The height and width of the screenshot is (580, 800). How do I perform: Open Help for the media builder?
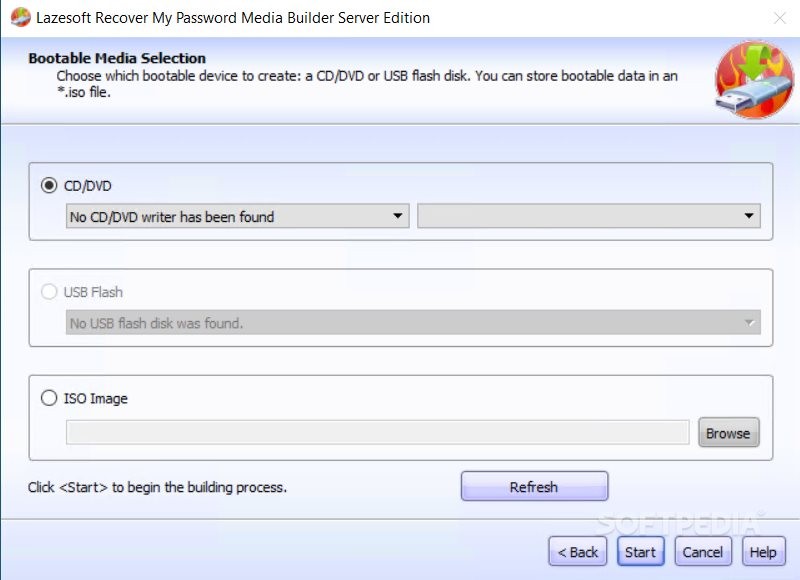[x=763, y=551]
